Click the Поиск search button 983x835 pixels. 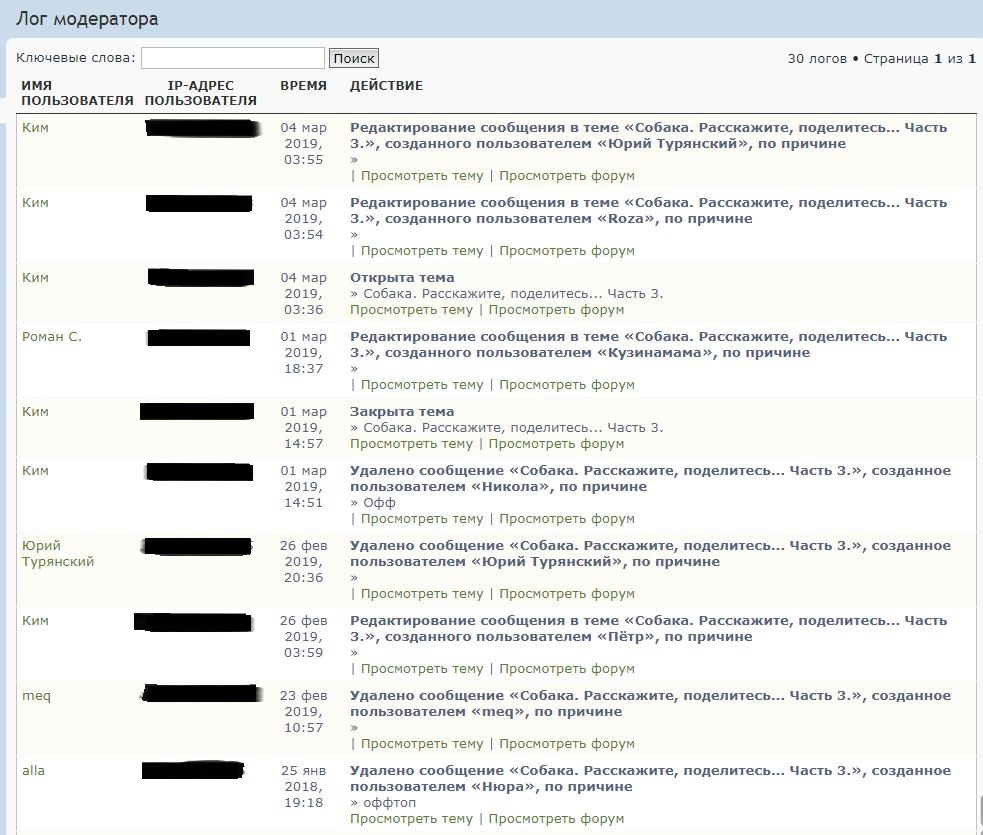click(354, 58)
